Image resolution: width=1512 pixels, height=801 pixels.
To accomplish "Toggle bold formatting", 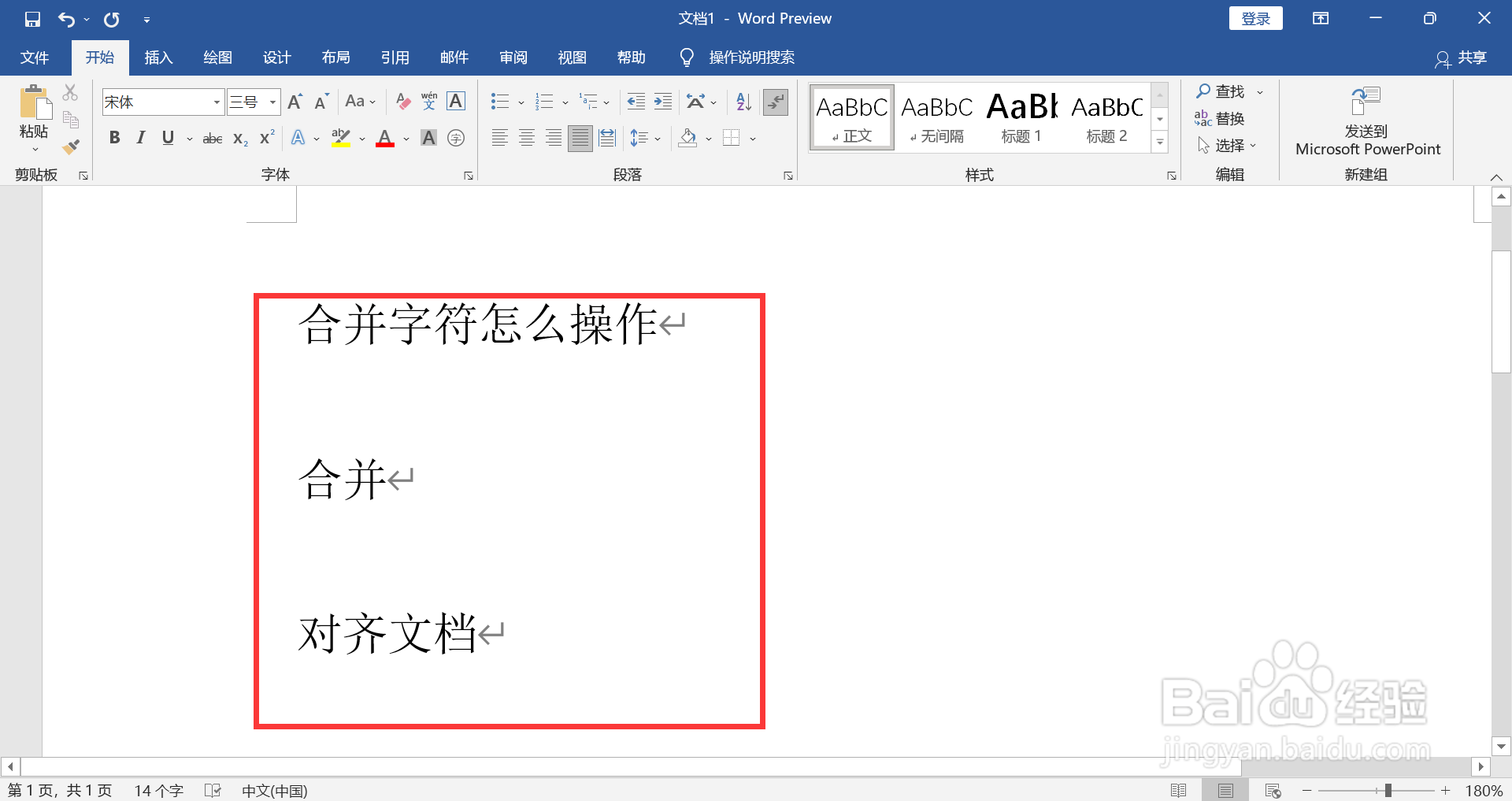I will point(114,137).
